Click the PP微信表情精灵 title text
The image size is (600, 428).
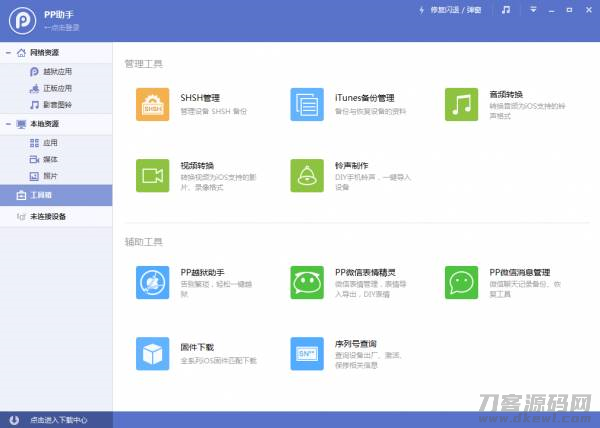click(x=365, y=272)
